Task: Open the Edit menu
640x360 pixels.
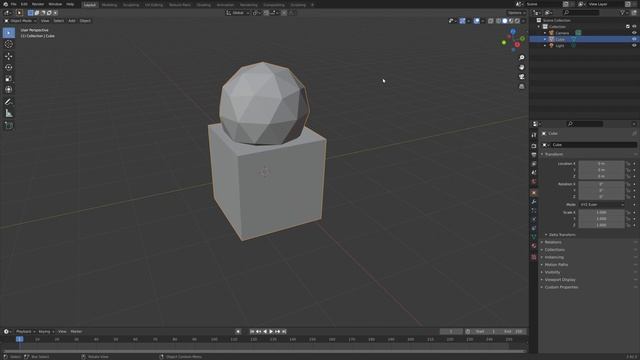Action: 24,4
